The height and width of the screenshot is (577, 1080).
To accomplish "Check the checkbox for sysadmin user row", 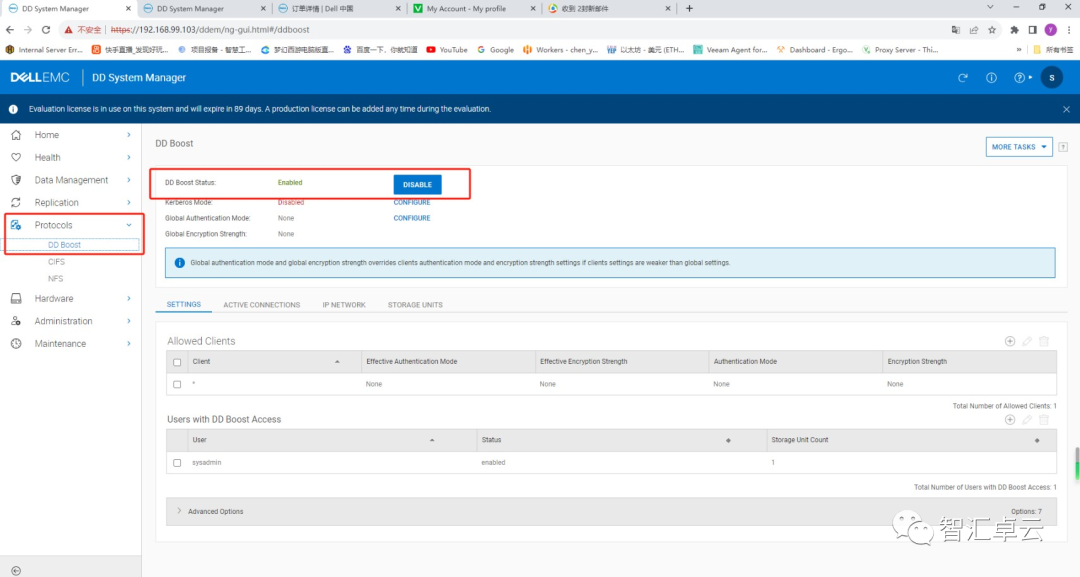I will pyautogui.click(x=177, y=463).
